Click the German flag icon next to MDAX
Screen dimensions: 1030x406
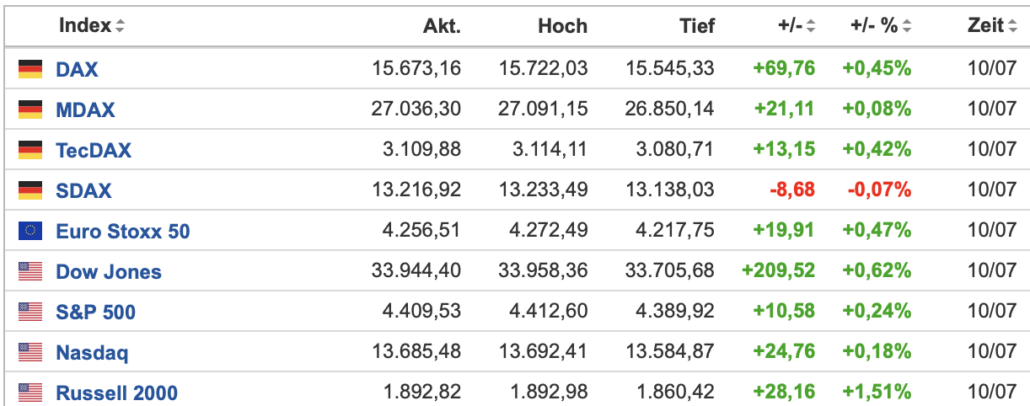click(30, 109)
